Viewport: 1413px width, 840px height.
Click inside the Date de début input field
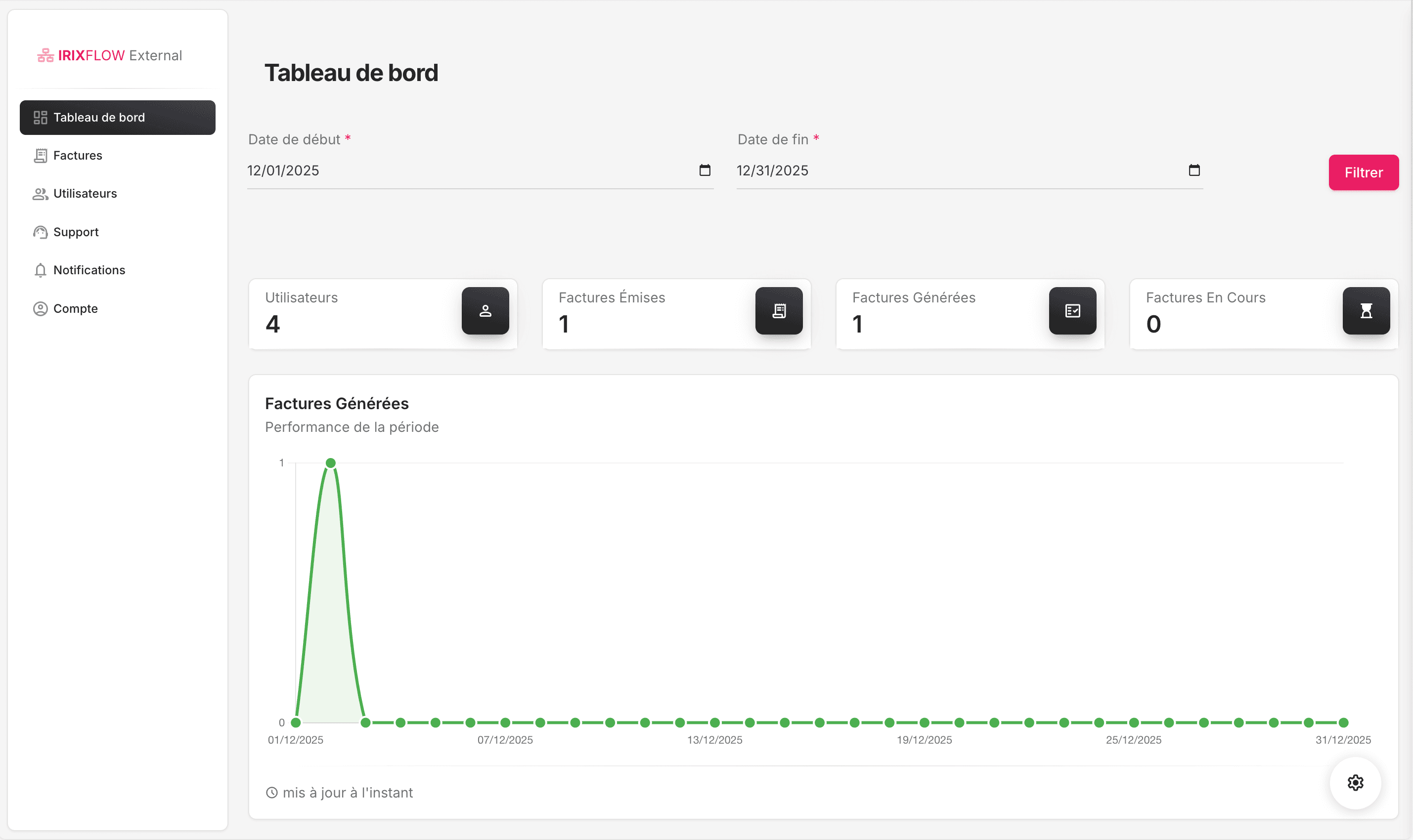coord(397,170)
